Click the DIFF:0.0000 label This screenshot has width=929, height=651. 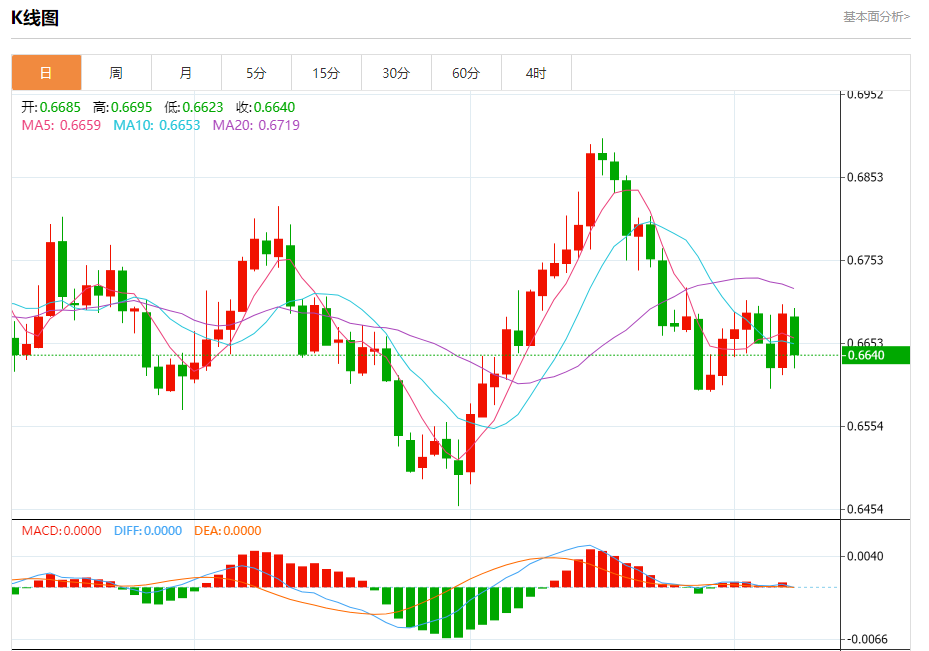click(x=148, y=531)
